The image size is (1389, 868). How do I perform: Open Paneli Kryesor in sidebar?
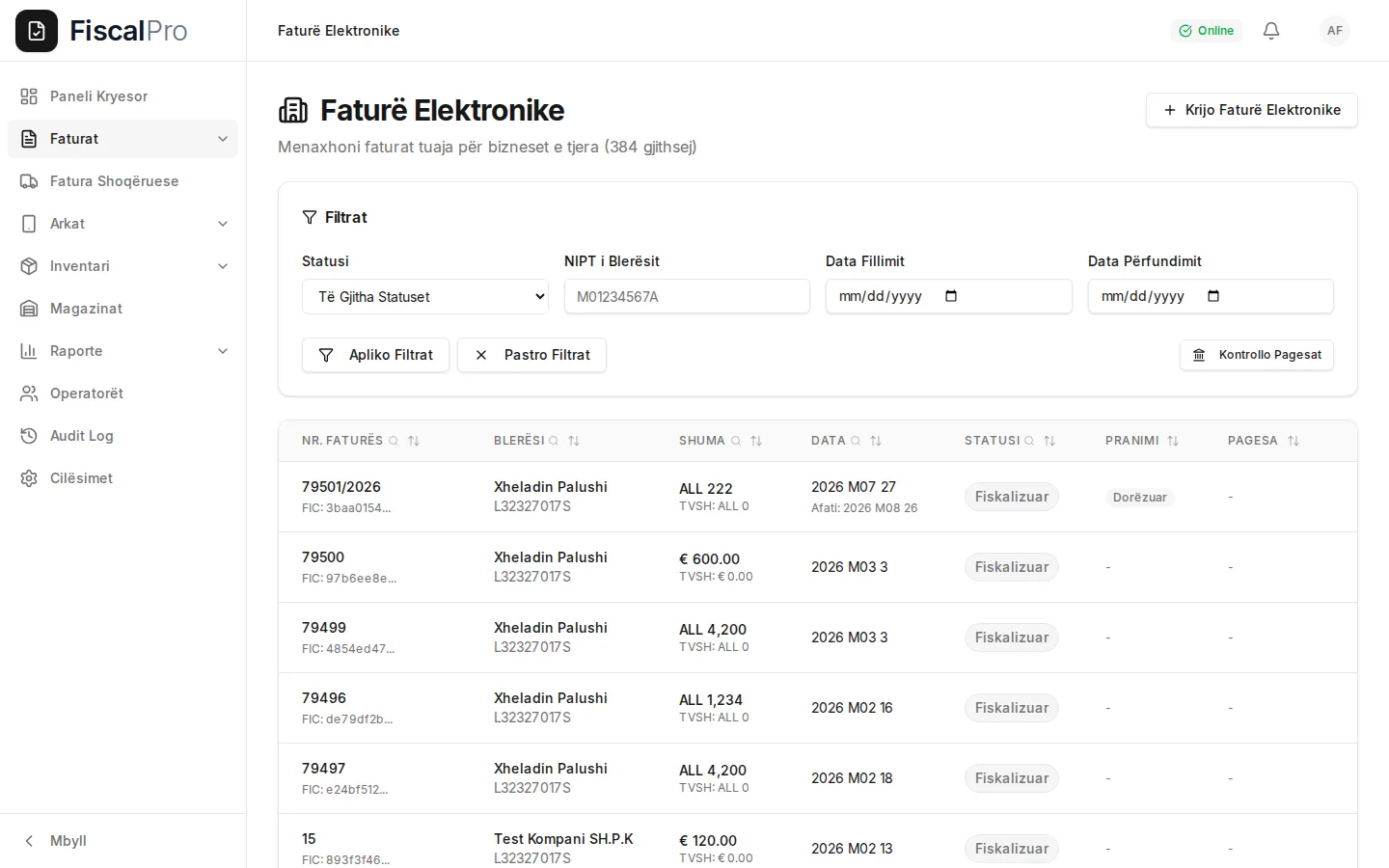(x=123, y=96)
